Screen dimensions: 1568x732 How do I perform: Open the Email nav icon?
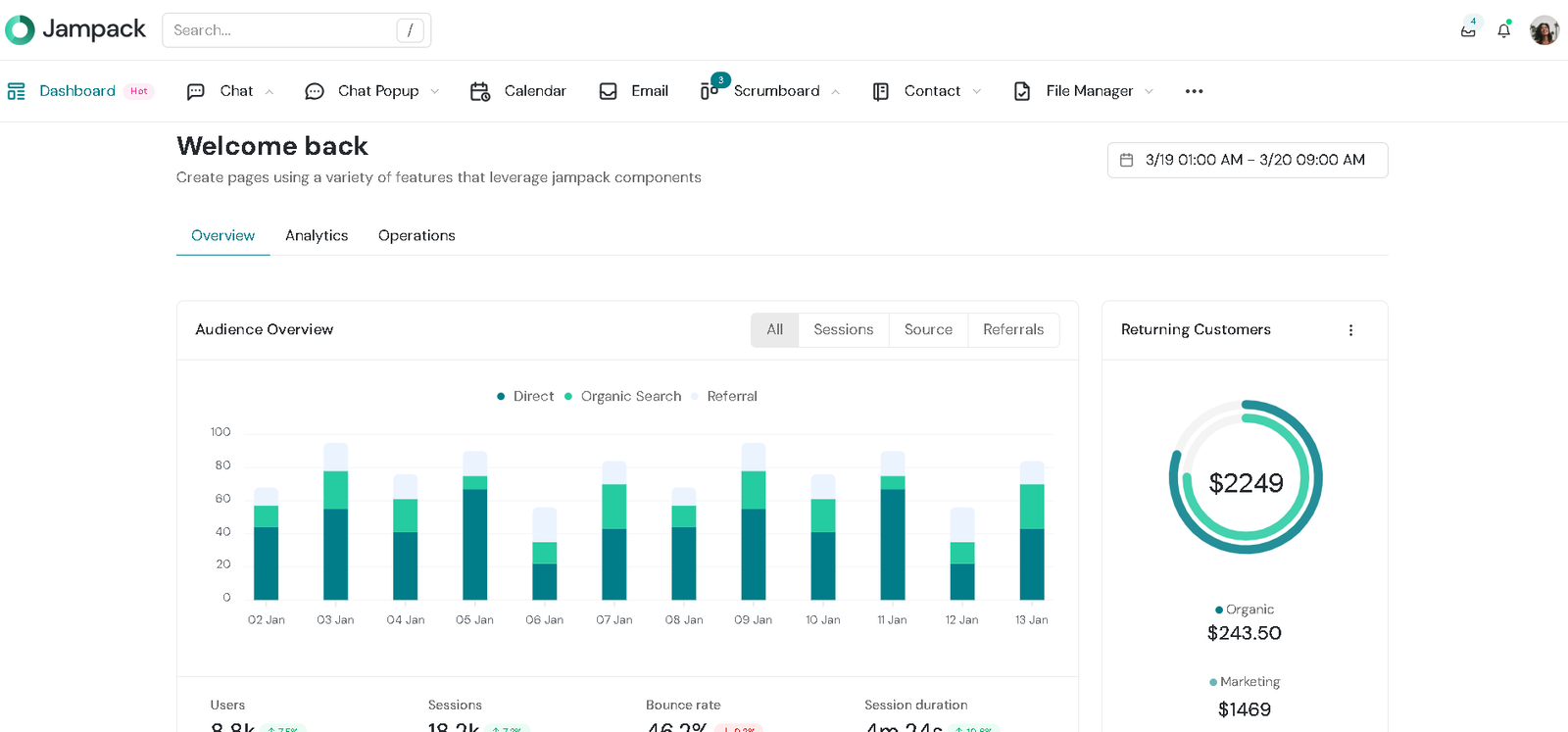tap(608, 91)
